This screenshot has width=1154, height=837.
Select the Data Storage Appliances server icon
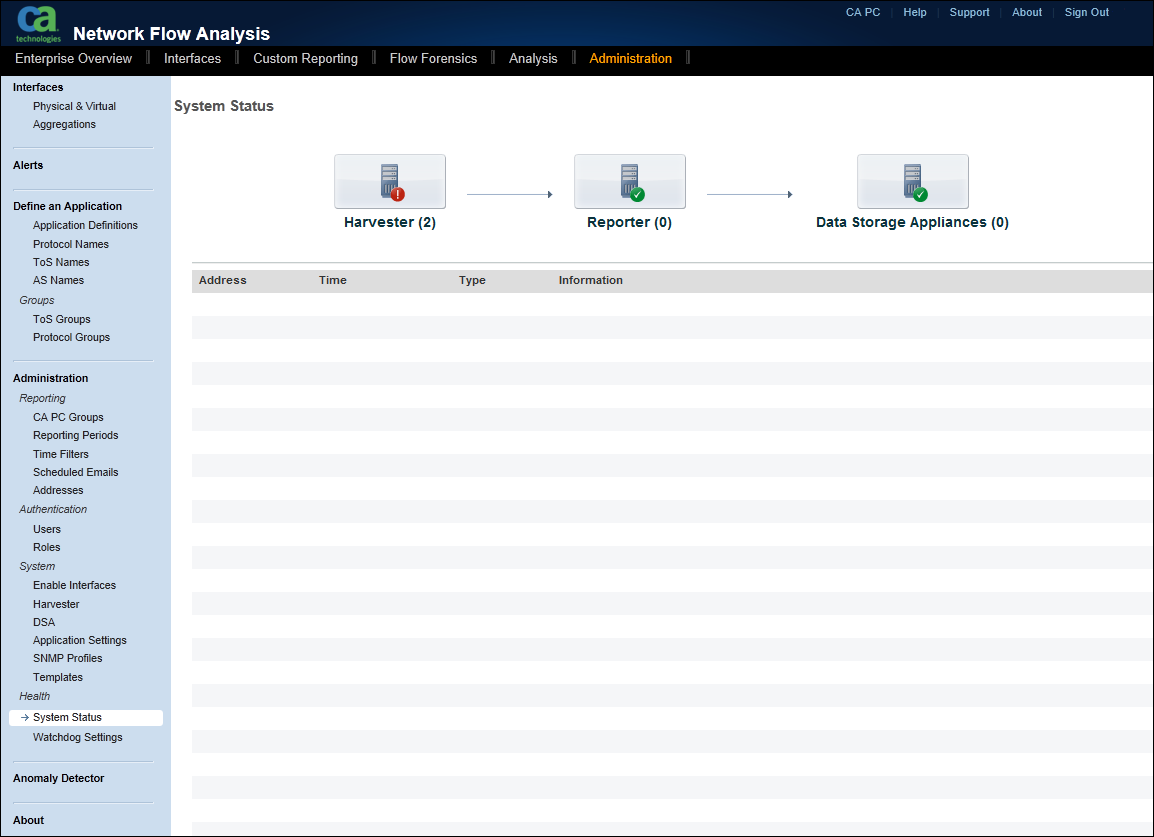coord(912,181)
